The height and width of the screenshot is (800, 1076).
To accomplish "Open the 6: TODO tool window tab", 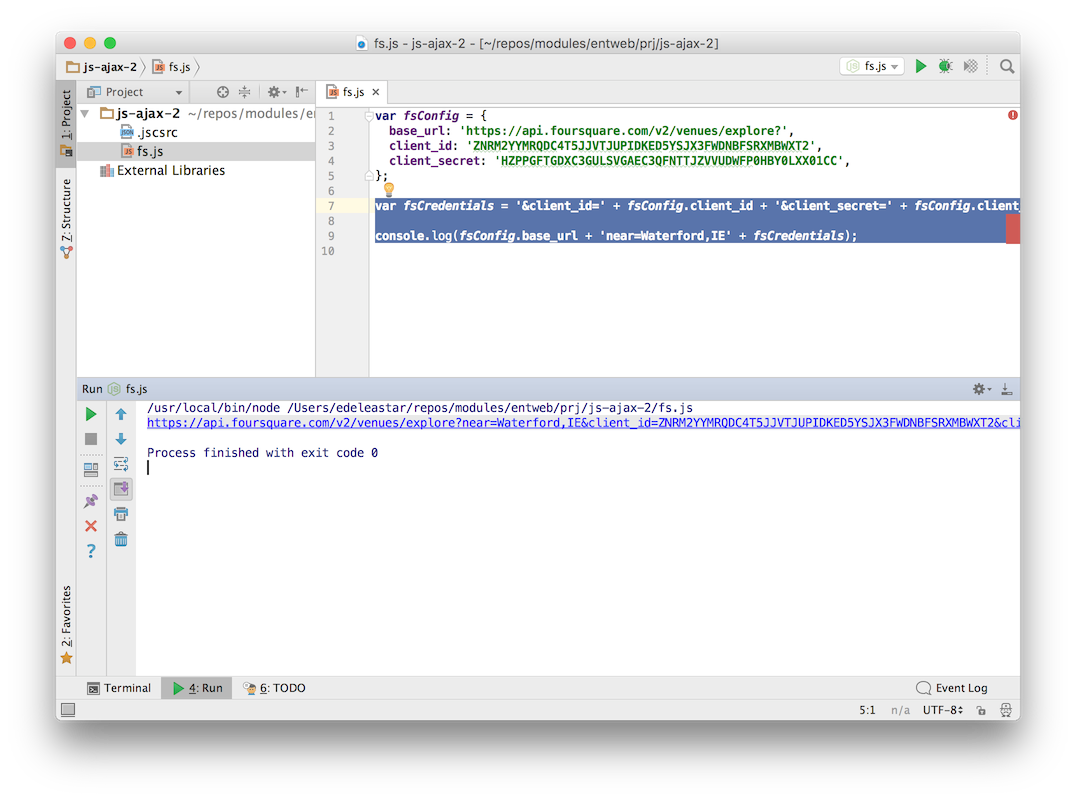I will click(274, 688).
